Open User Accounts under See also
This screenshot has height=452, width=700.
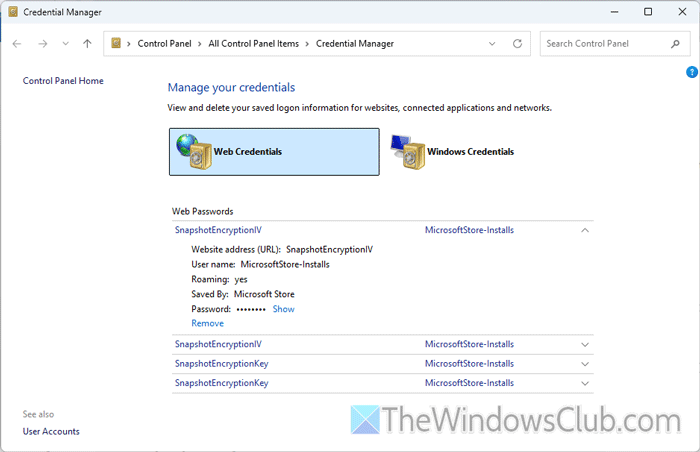point(51,431)
